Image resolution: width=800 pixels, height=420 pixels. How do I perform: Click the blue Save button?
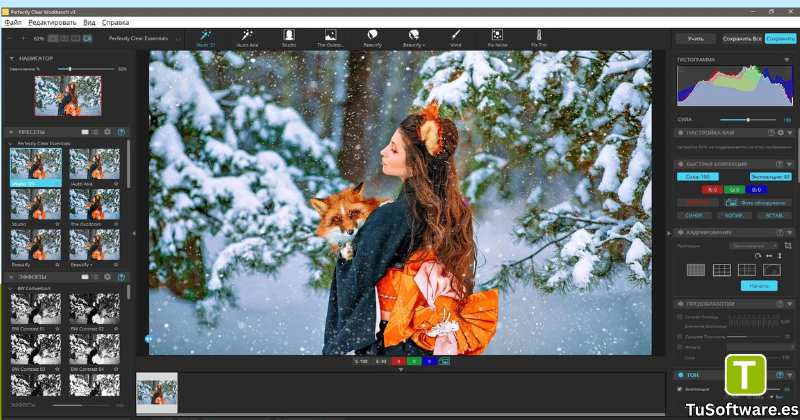pyautogui.click(x=780, y=39)
